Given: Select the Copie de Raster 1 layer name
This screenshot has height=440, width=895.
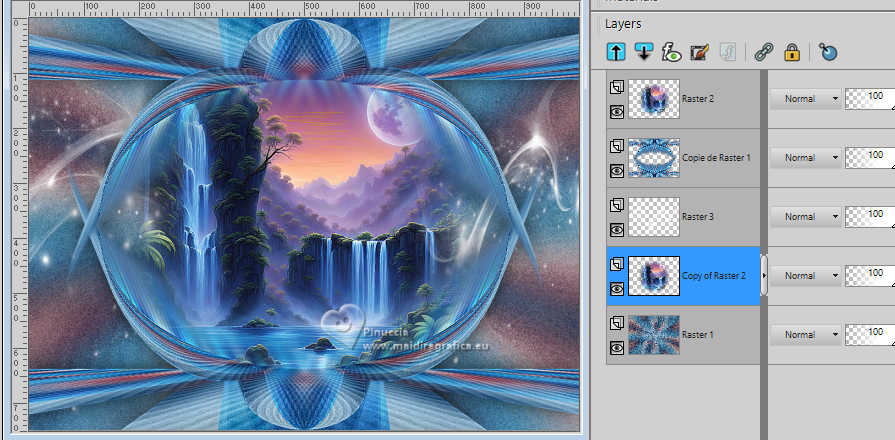Looking at the screenshot, I should tap(716, 158).
